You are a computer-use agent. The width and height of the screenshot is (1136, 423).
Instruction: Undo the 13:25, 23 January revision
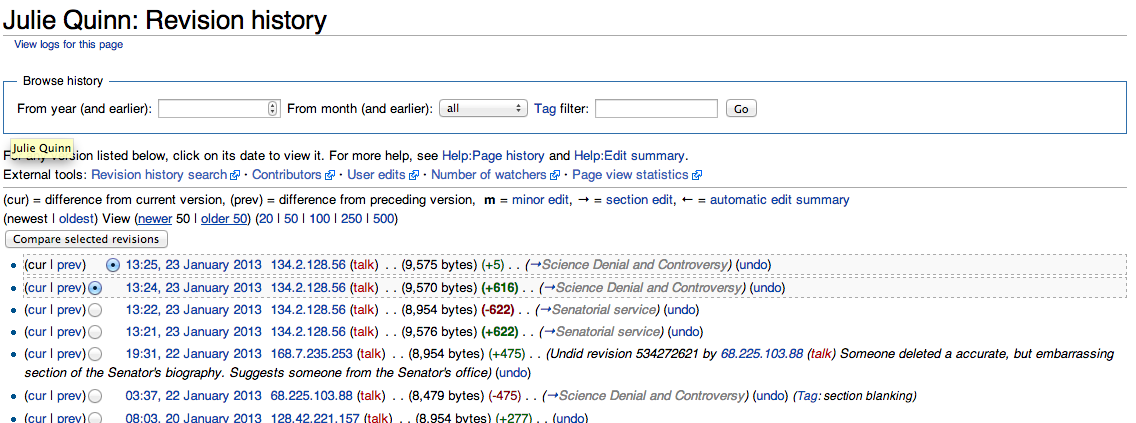point(752,265)
